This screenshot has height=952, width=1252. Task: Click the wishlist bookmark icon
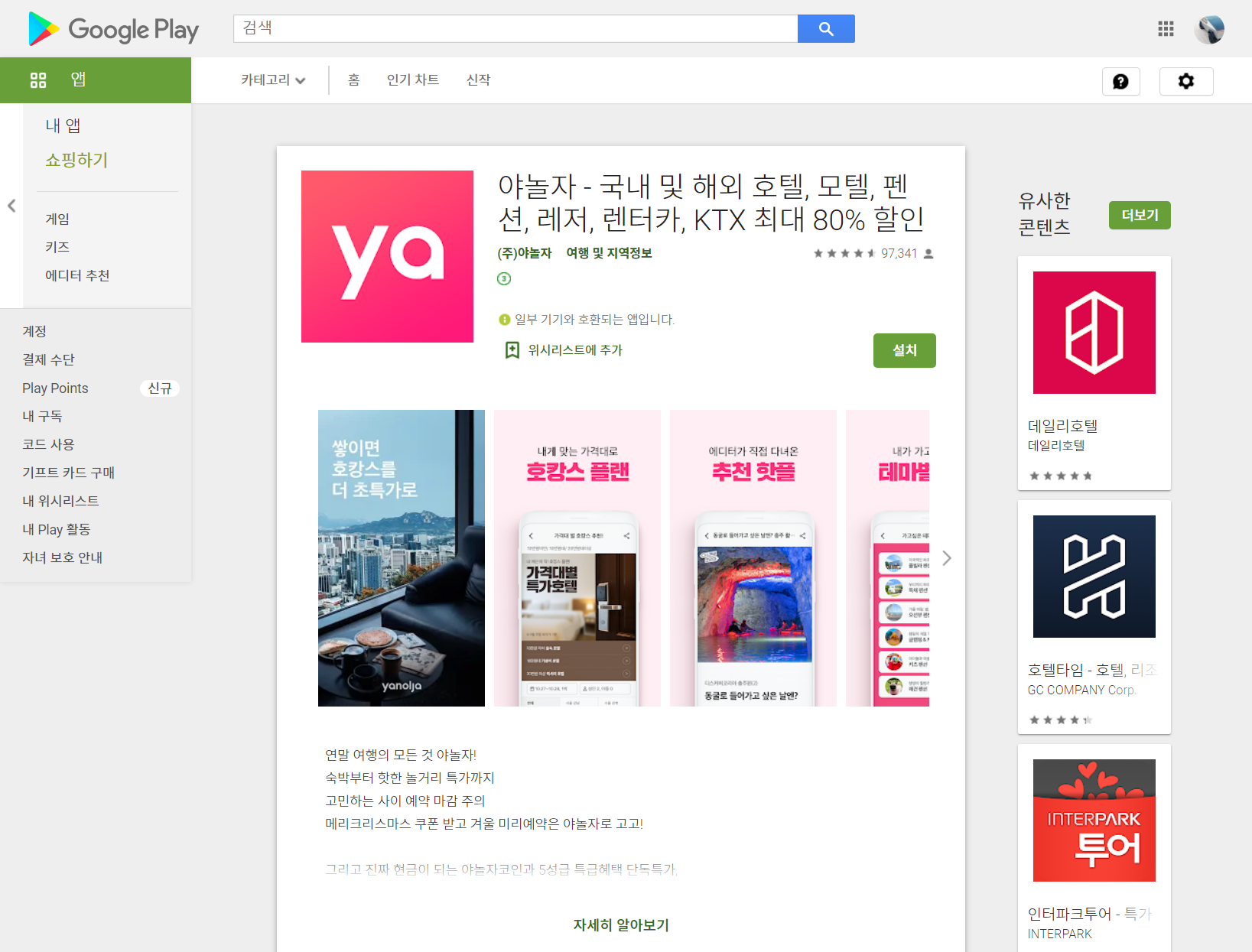pos(512,350)
